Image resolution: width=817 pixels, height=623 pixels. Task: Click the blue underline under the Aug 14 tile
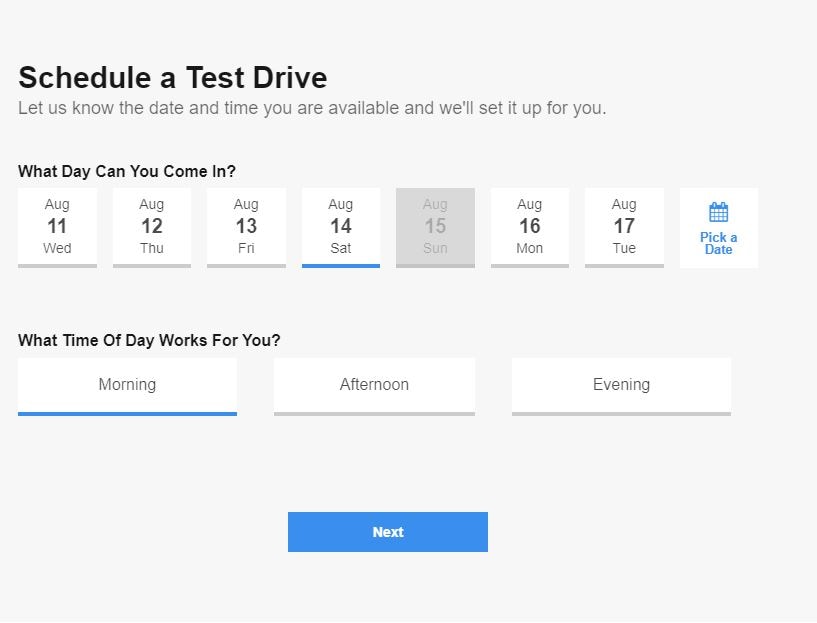pos(340,266)
